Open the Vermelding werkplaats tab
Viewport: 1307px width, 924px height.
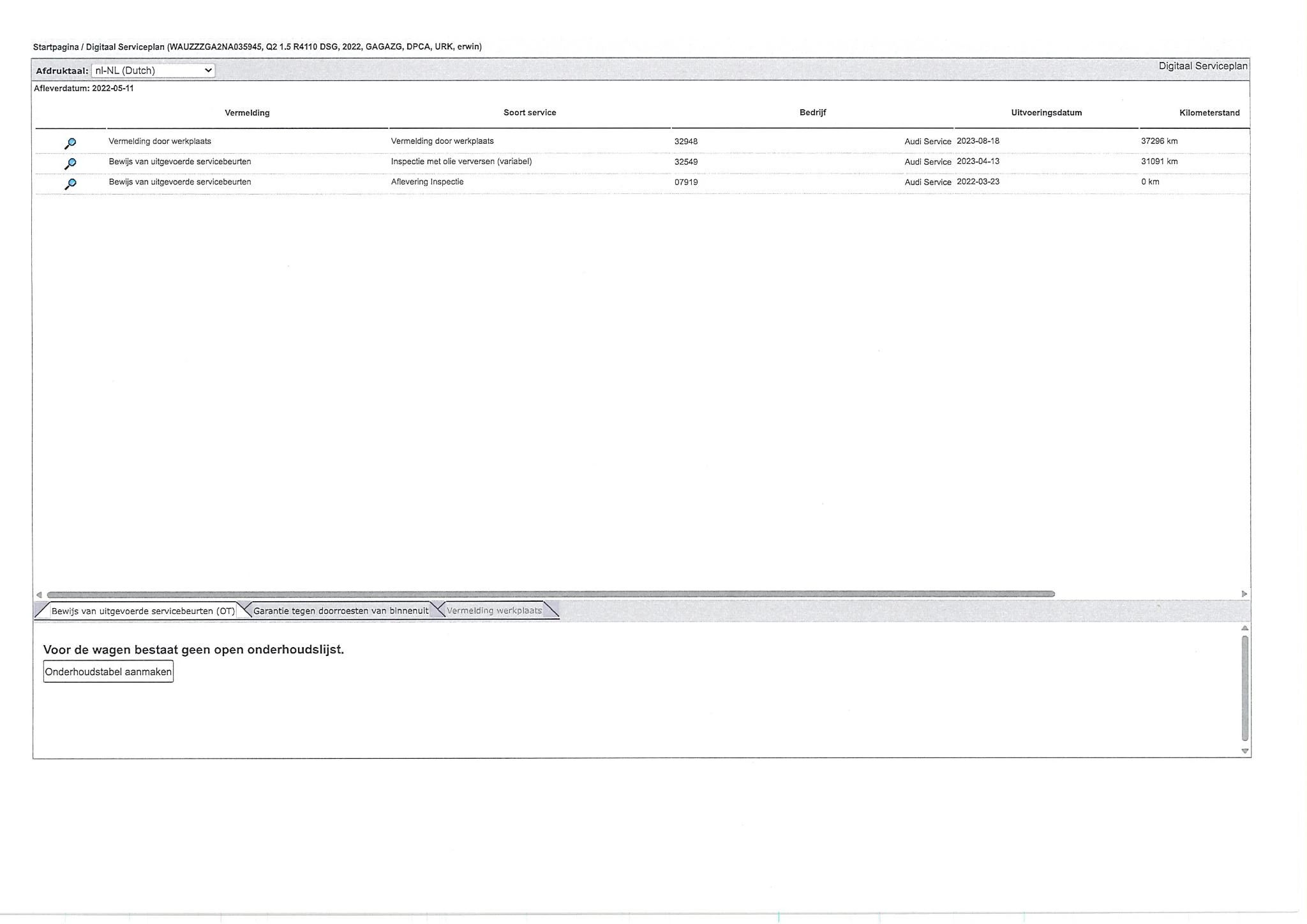(494, 611)
